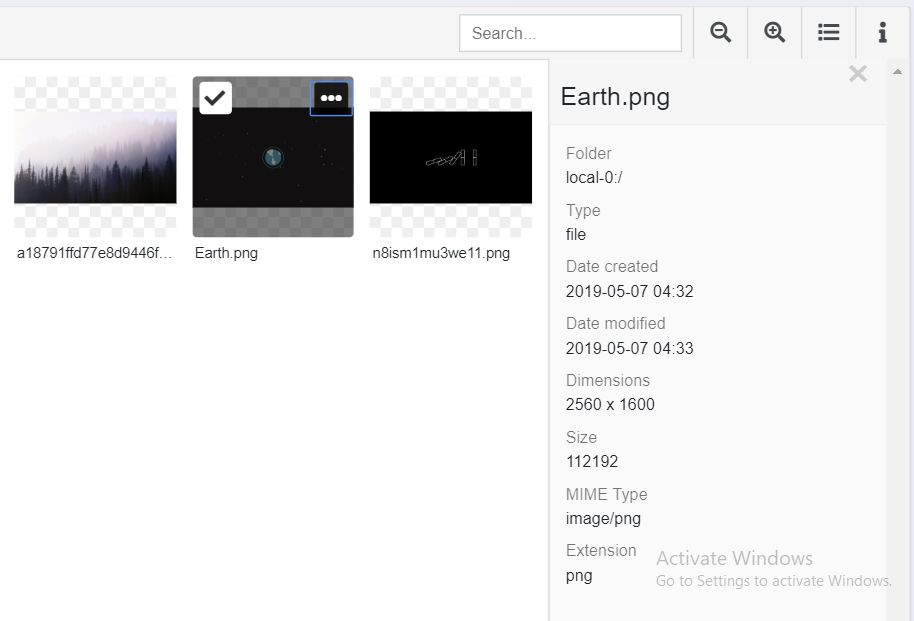Close the Earth.png details panel
Image resolution: width=914 pixels, height=621 pixels.
pyautogui.click(x=857, y=74)
